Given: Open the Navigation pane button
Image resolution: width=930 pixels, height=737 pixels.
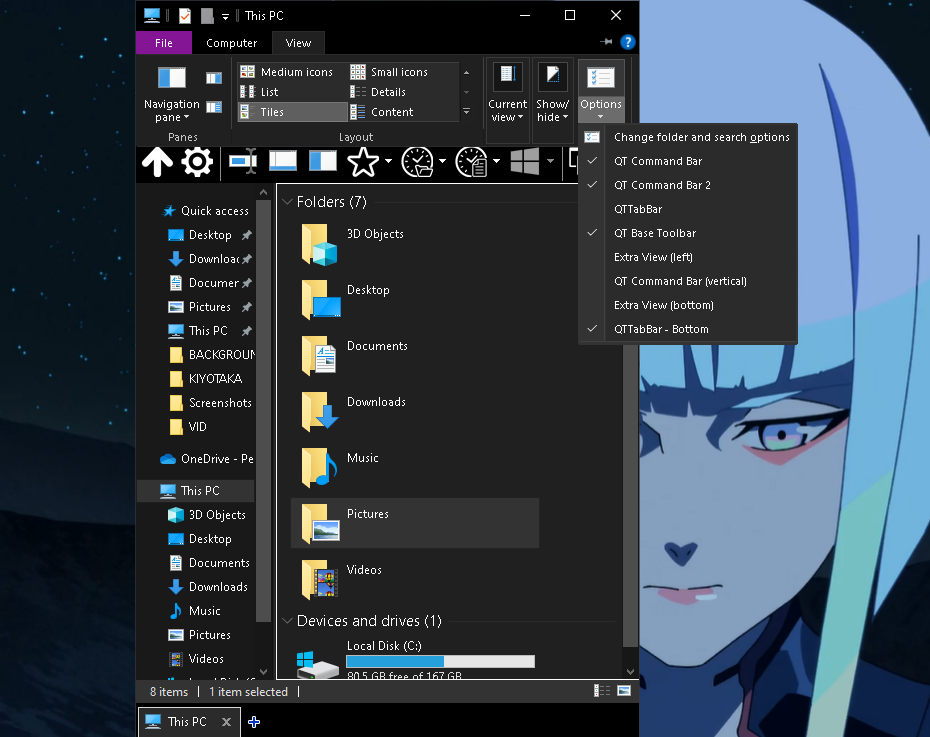Looking at the screenshot, I should [x=171, y=94].
